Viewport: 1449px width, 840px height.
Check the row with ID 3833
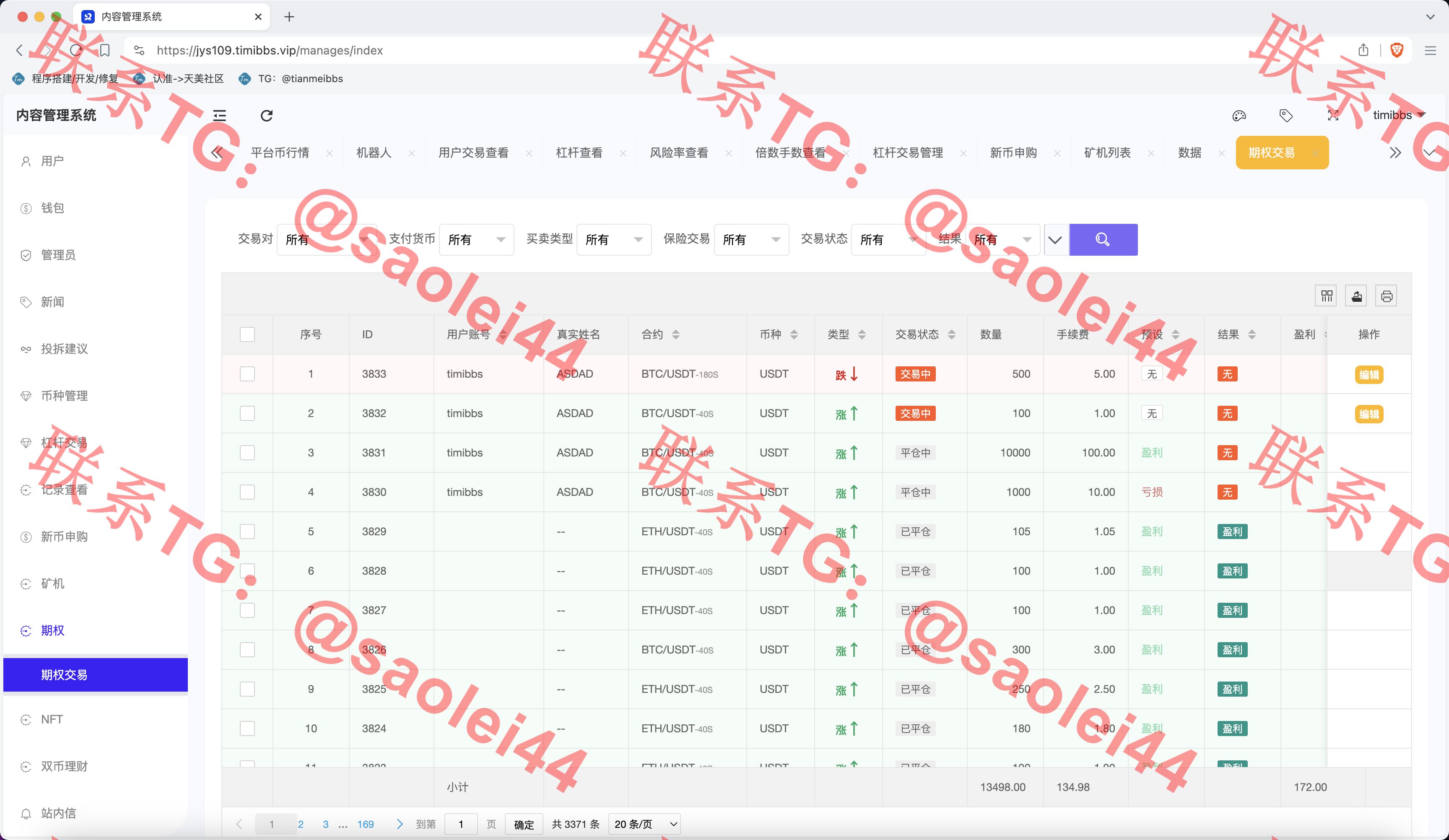[247, 374]
